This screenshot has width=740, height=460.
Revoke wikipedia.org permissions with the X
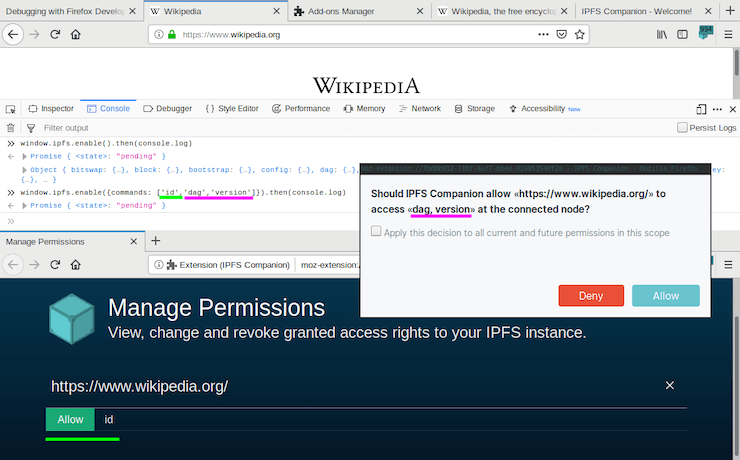670,385
